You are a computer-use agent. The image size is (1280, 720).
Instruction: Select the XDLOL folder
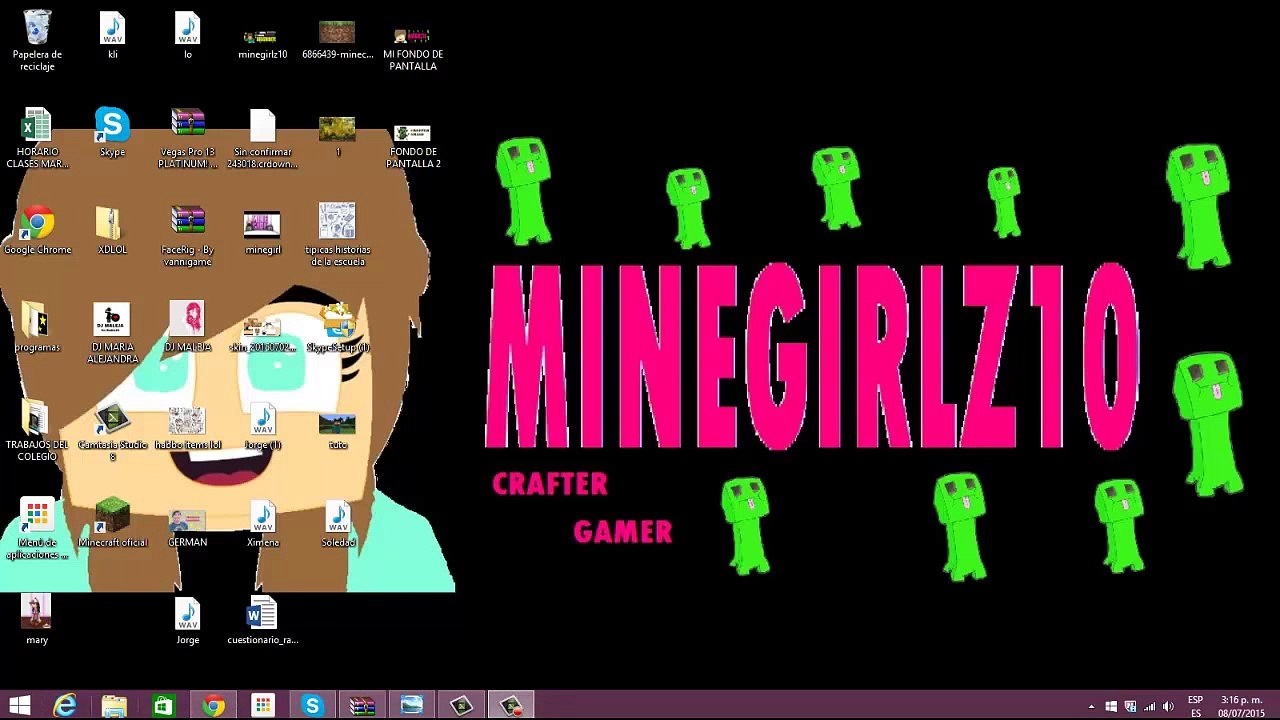pos(112,230)
